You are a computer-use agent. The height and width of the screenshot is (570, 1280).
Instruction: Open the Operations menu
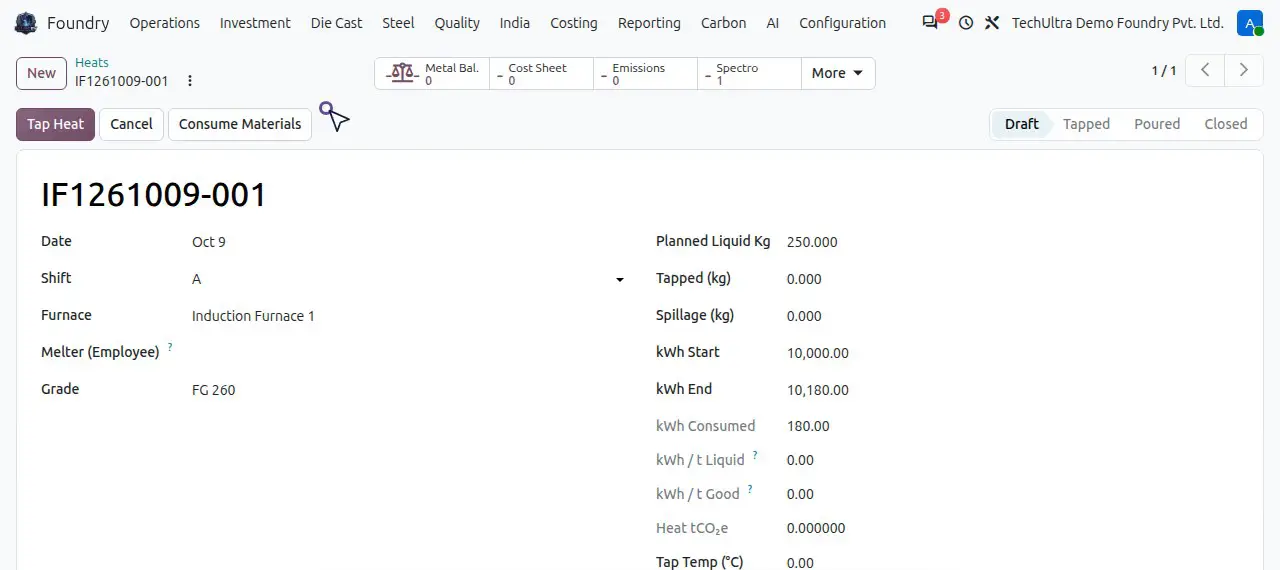165,23
